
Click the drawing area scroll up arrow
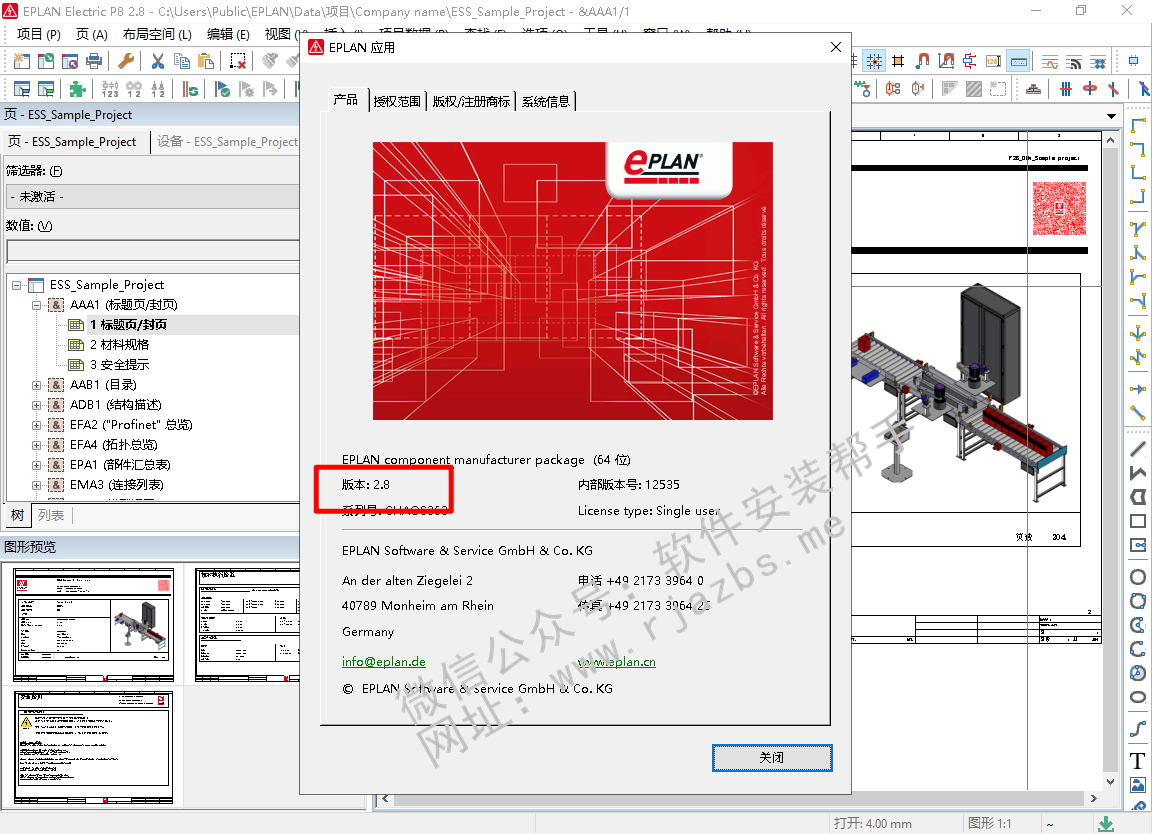(1110, 140)
